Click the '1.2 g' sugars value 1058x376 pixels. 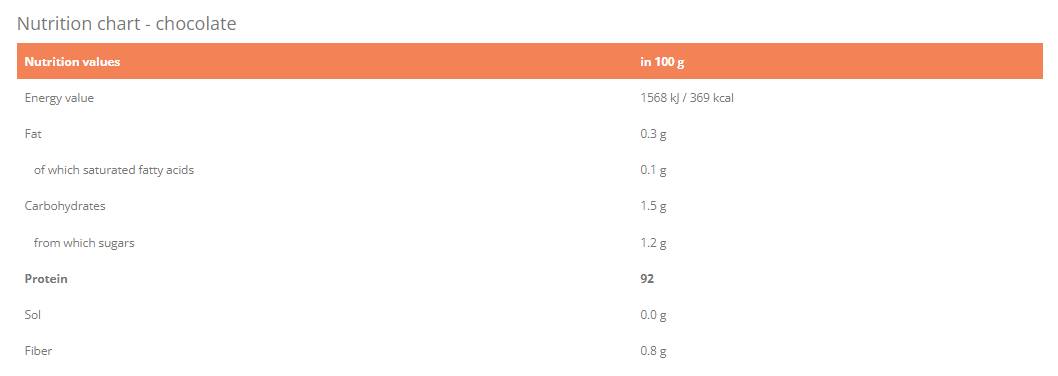[x=653, y=242]
